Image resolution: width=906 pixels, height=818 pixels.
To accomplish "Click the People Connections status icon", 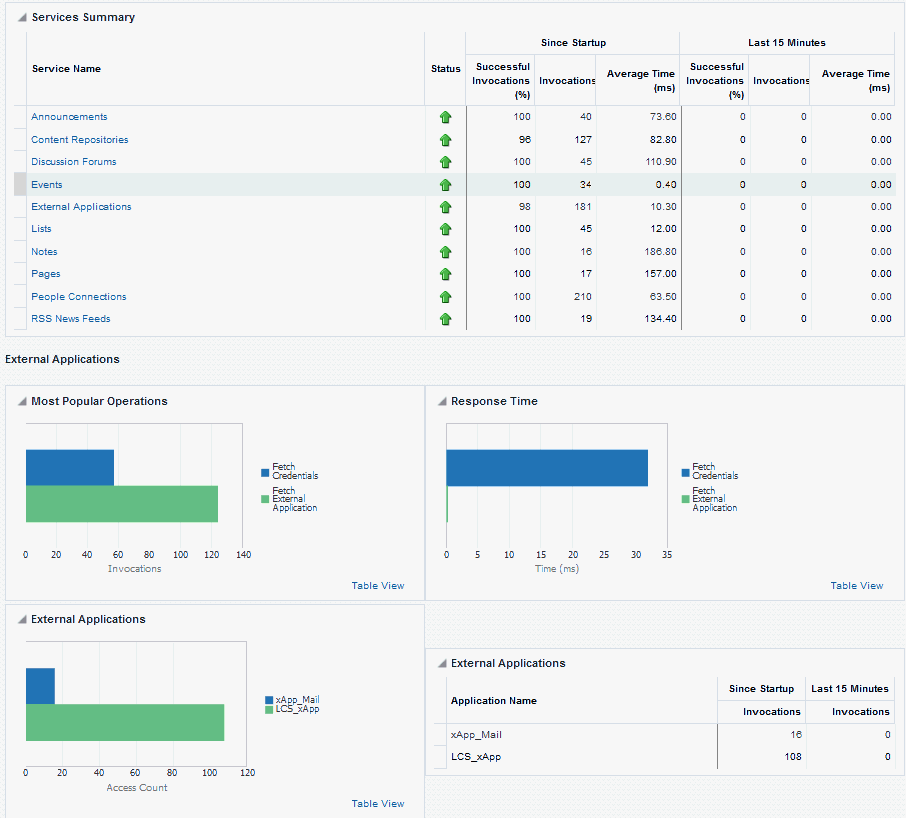I will 445,297.
